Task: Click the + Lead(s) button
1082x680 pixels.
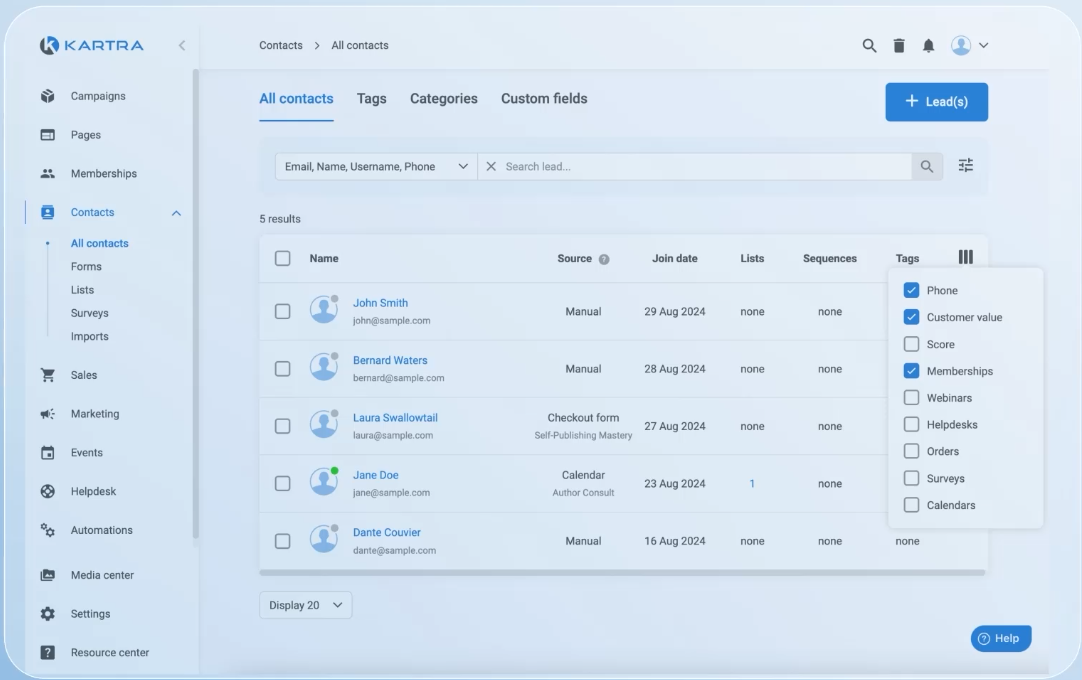Action: click(936, 101)
